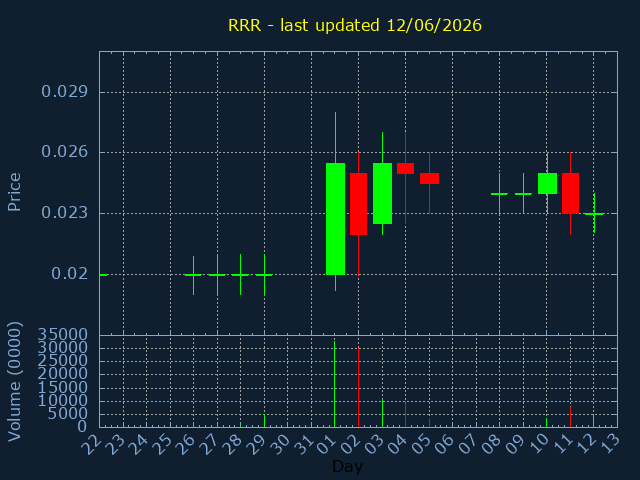This screenshot has width=640, height=480.
Task: Click the day label 07 on the x-axis
Action: tap(468, 444)
